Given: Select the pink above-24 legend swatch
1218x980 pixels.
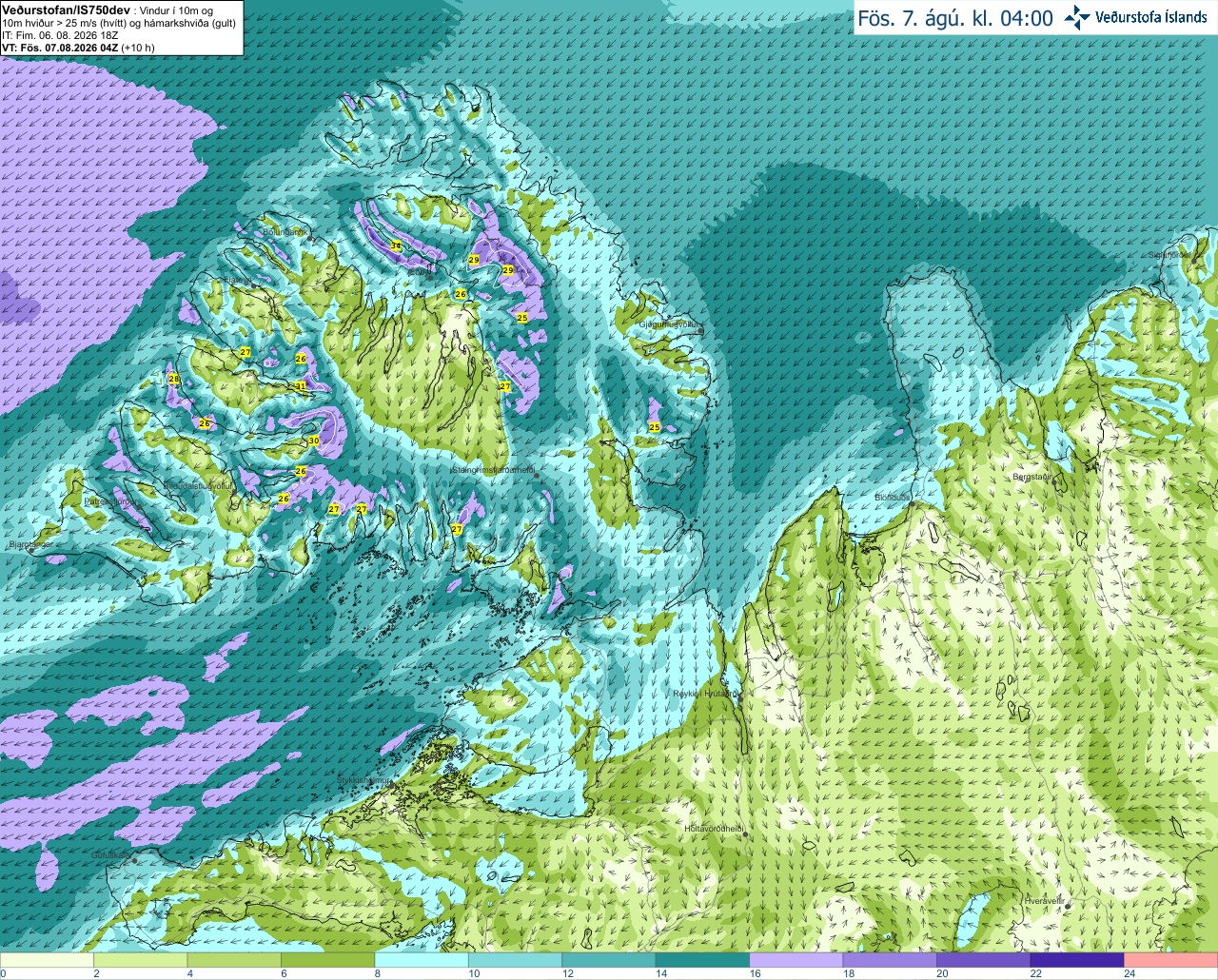Looking at the screenshot, I should click(x=1170, y=959).
